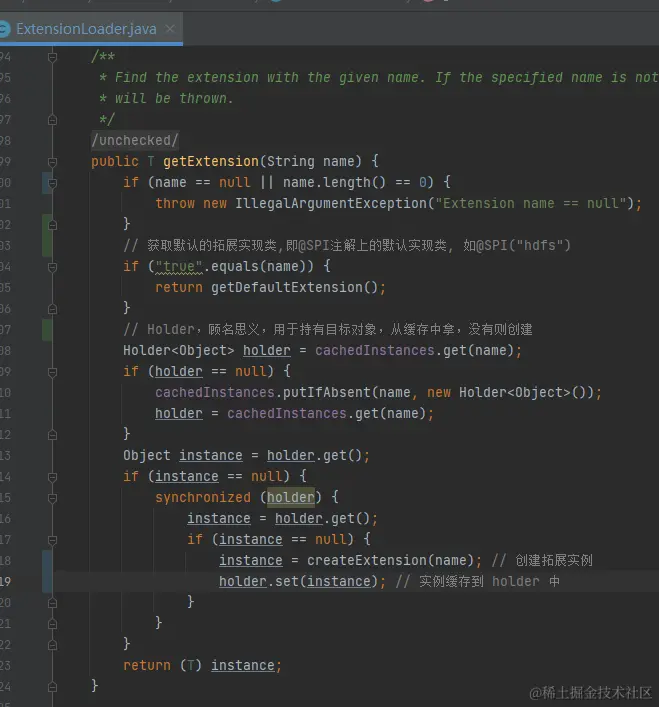Click the underlined "true" string literal
This screenshot has height=707, width=659.
pyautogui.click(x=179, y=266)
